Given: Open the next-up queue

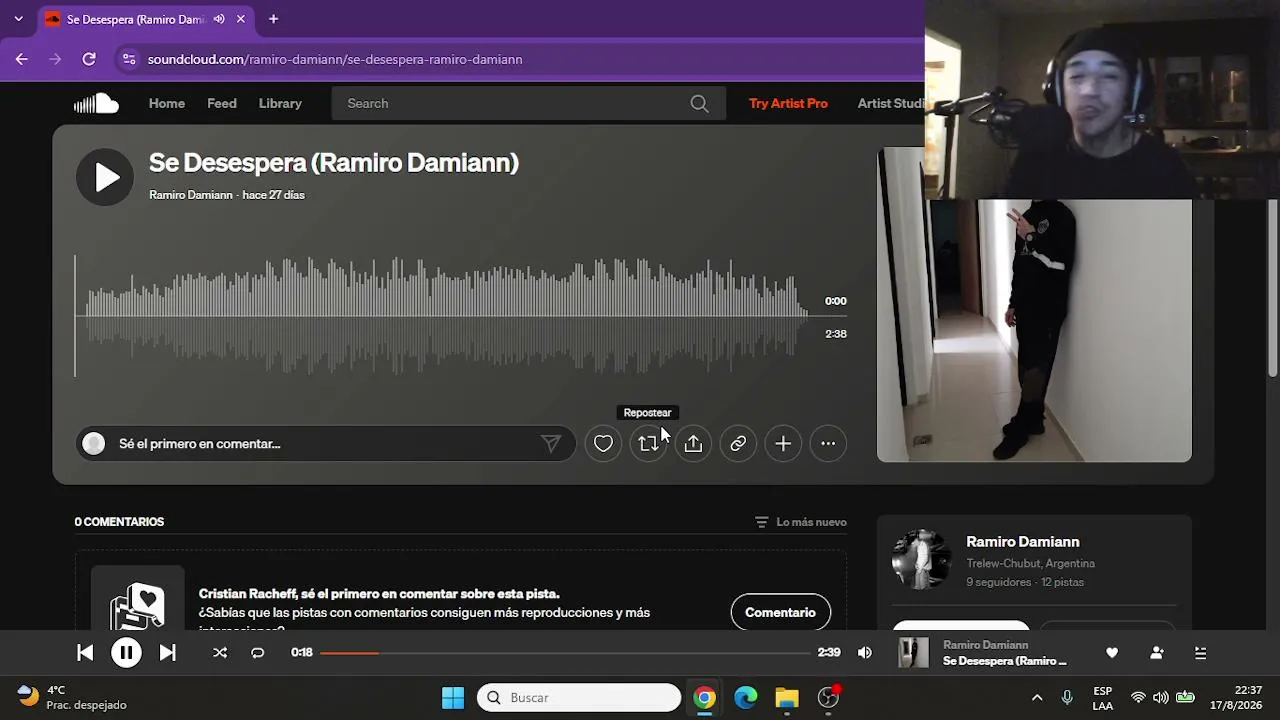Looking at the screenshot, I should 1201,653.
